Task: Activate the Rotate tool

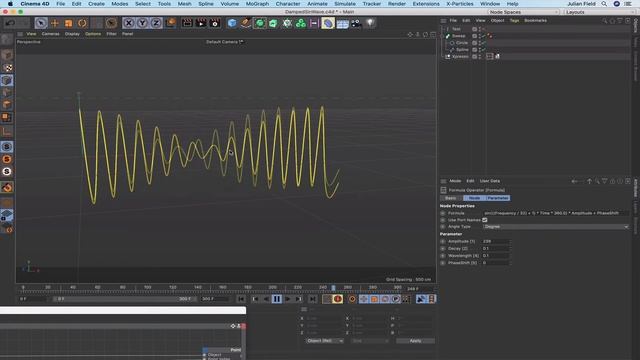Action: 82,23
